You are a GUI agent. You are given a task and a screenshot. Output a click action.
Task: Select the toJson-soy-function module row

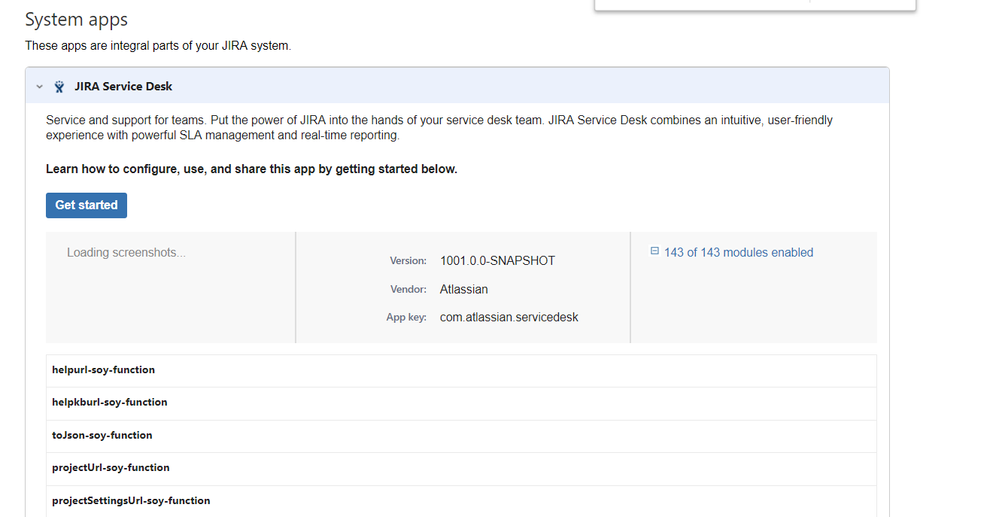click(461, 436)
